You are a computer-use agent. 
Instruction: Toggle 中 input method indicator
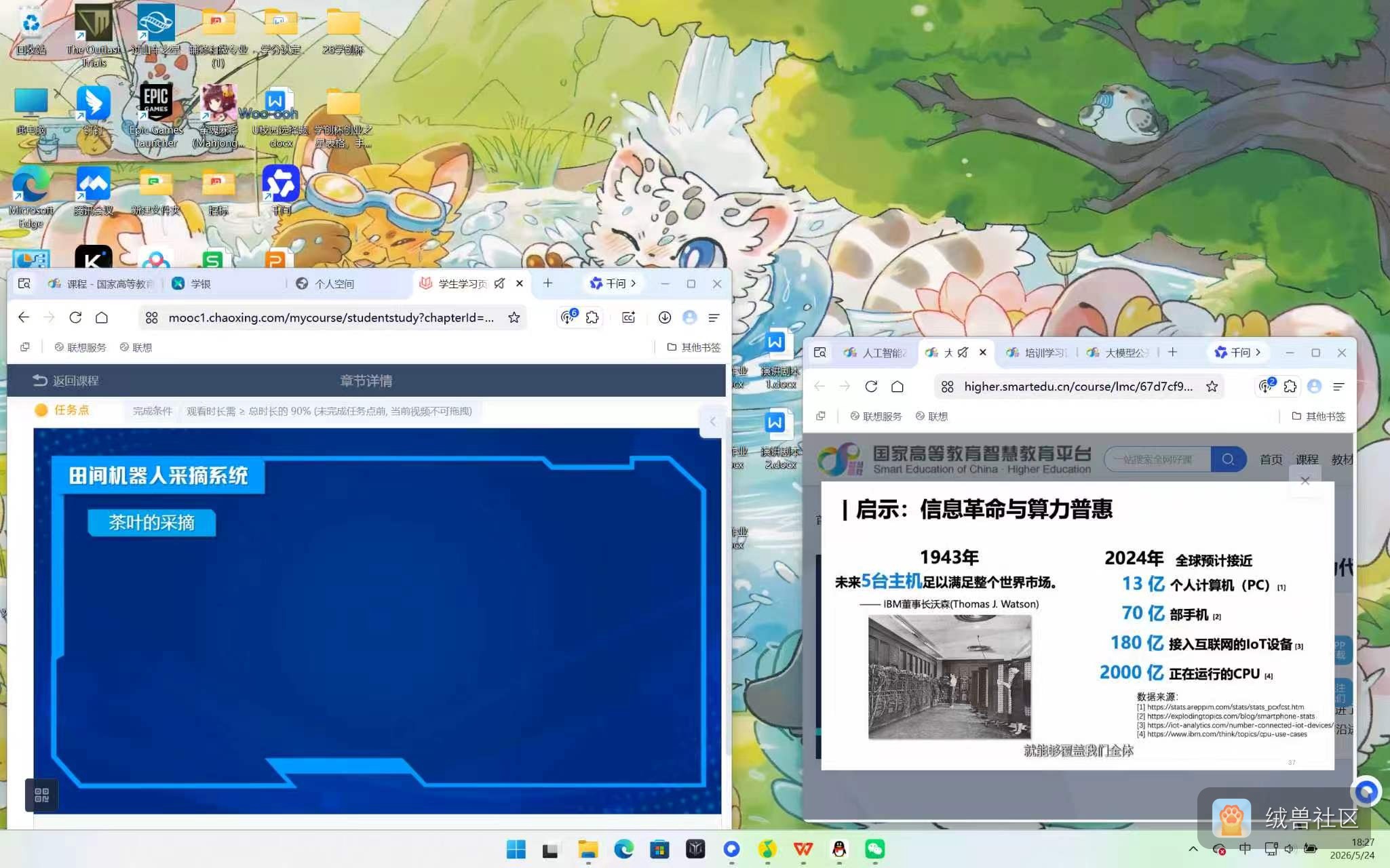(x=1245, y=849)
